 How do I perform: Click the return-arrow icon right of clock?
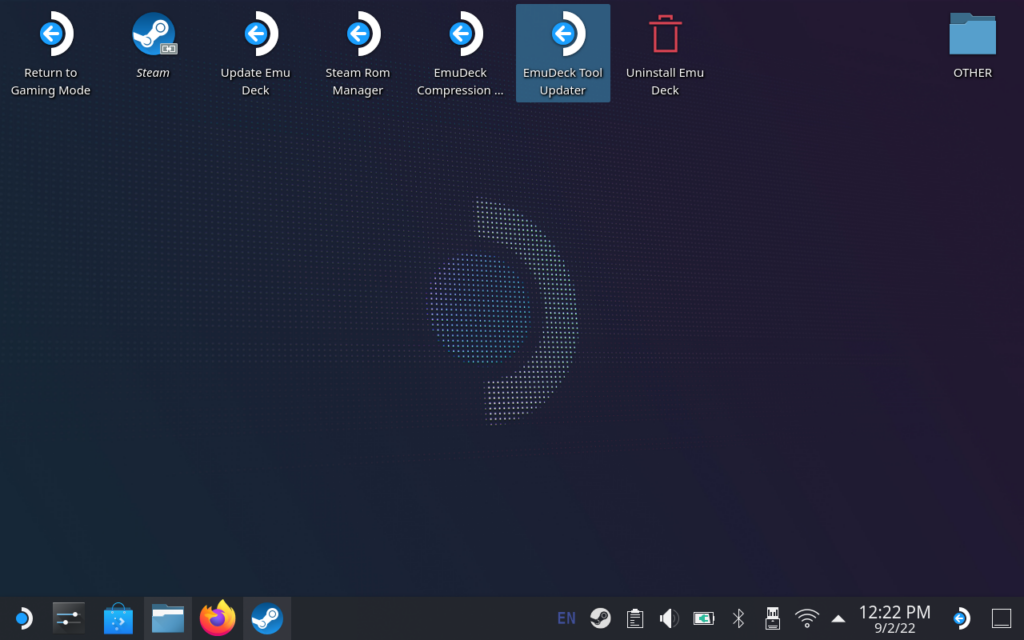point(962,618)
